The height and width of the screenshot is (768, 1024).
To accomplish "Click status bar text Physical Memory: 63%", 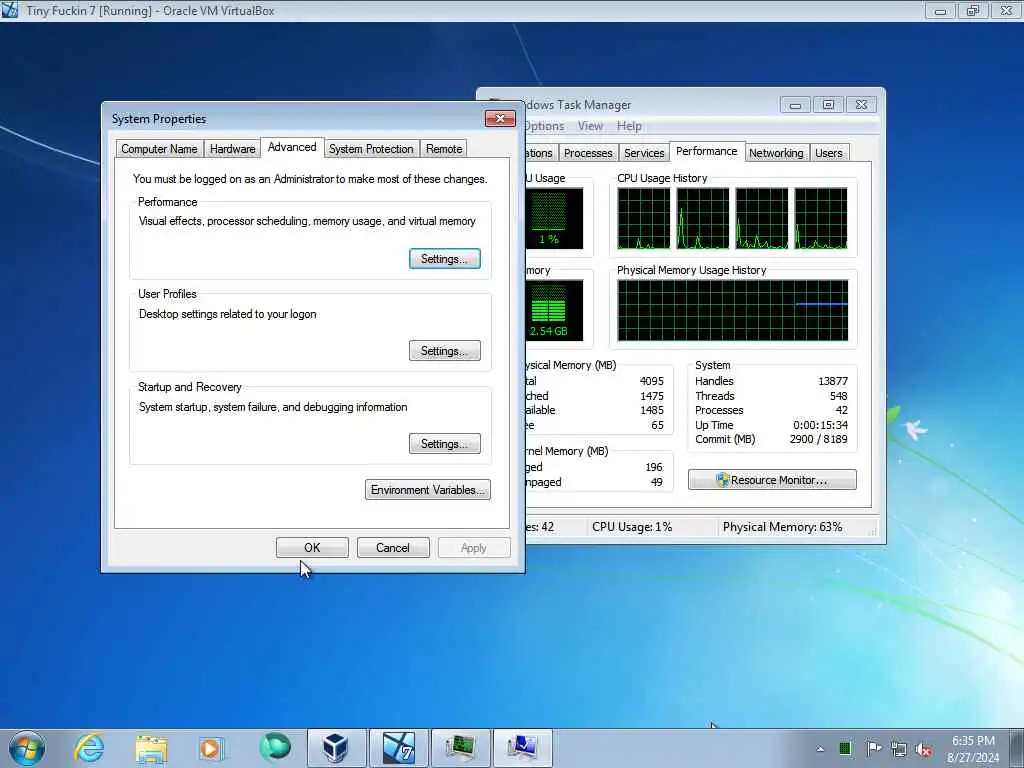I will coord(782,527).
